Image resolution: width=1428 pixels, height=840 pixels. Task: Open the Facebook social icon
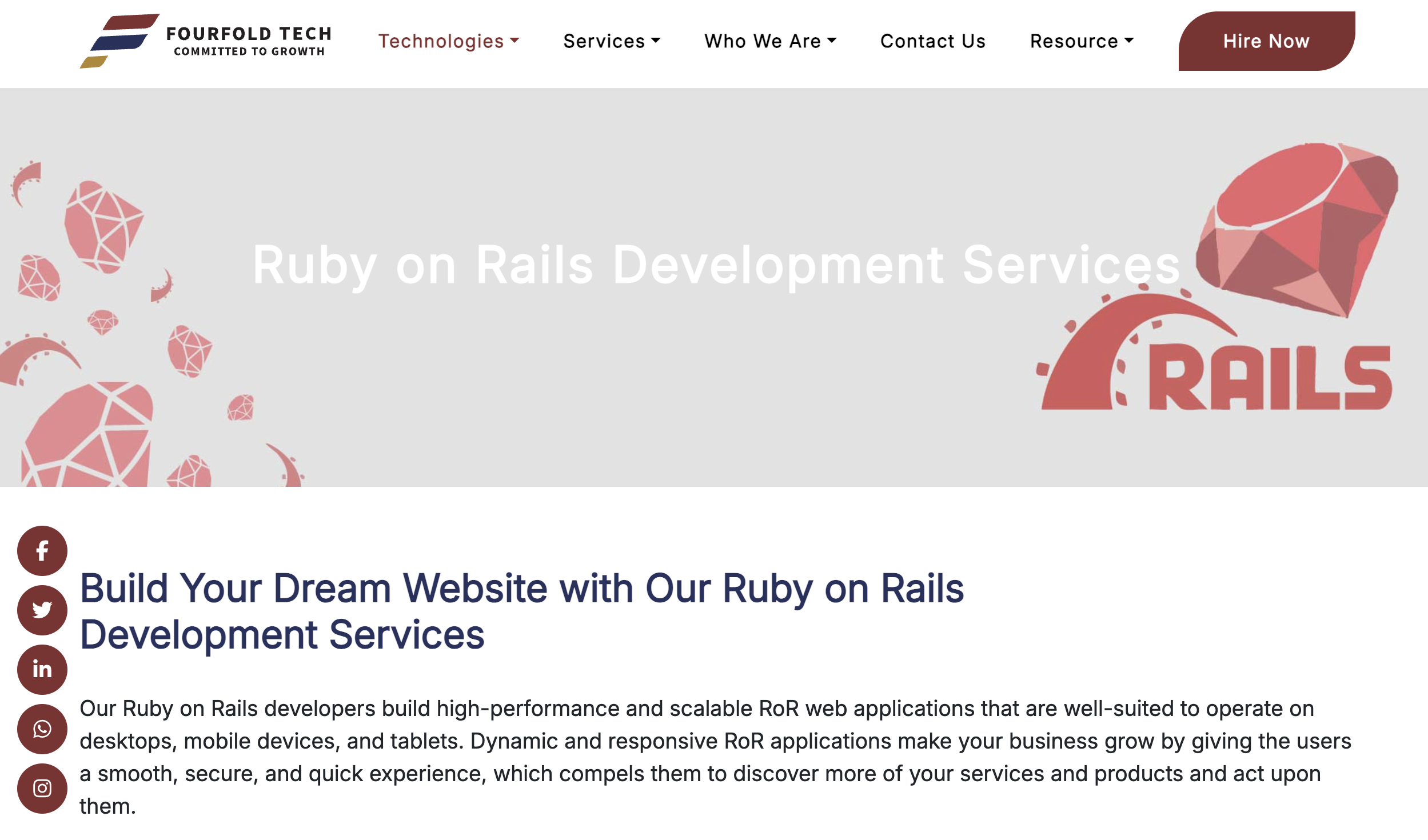coord(42,551)
